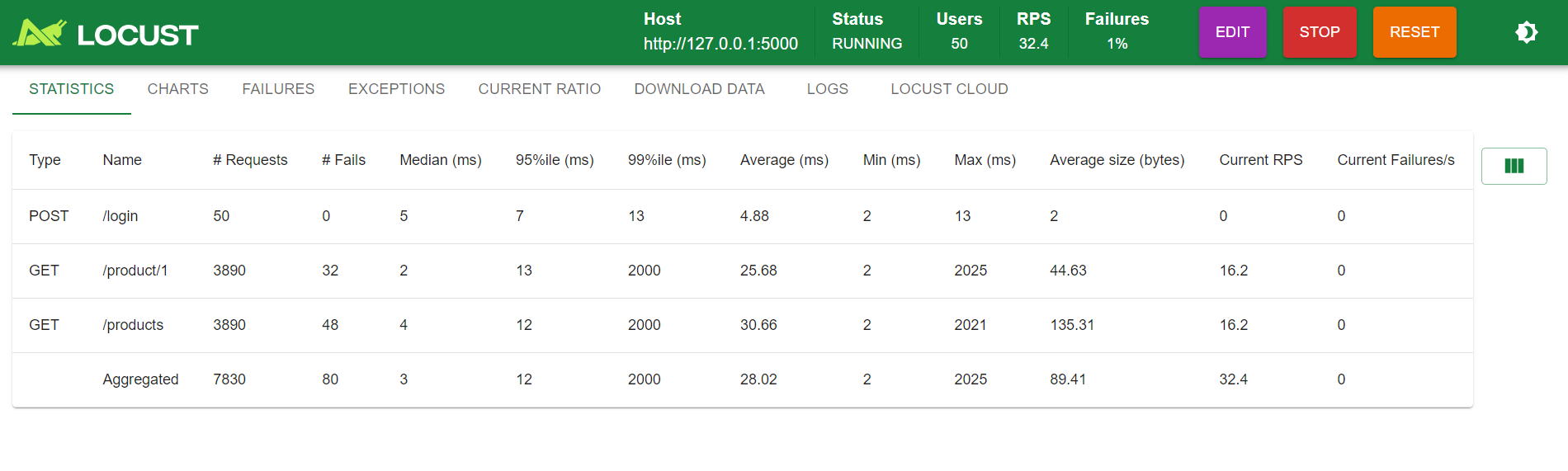Open the Failures tab
This screenshot has height=471, width=1568.
(278, 89)
